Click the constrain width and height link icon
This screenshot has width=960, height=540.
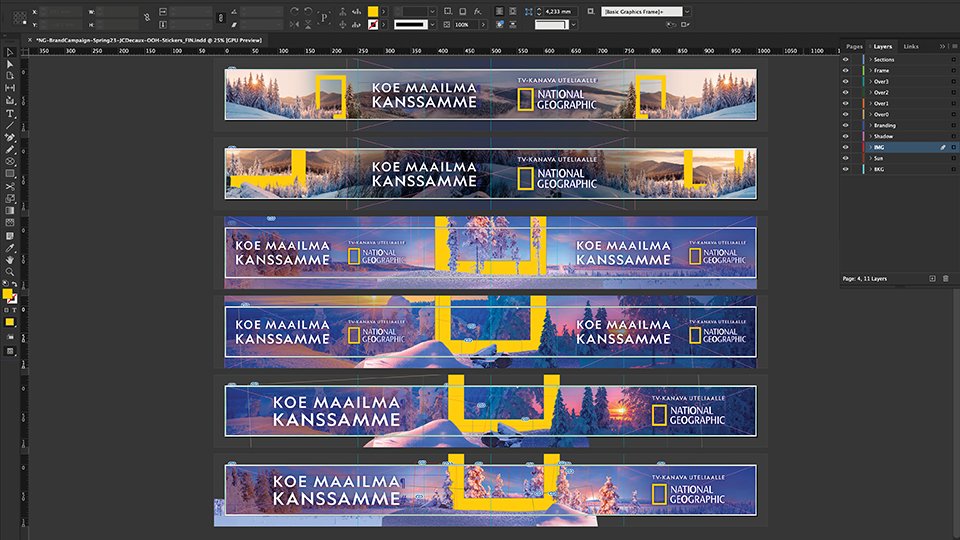(x=147, y=18)
